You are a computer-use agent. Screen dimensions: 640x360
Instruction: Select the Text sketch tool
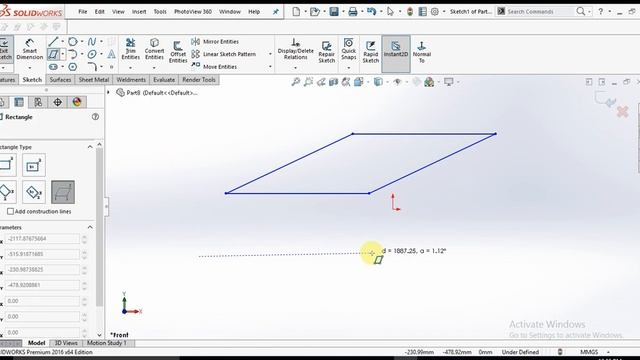pos(111,54)
